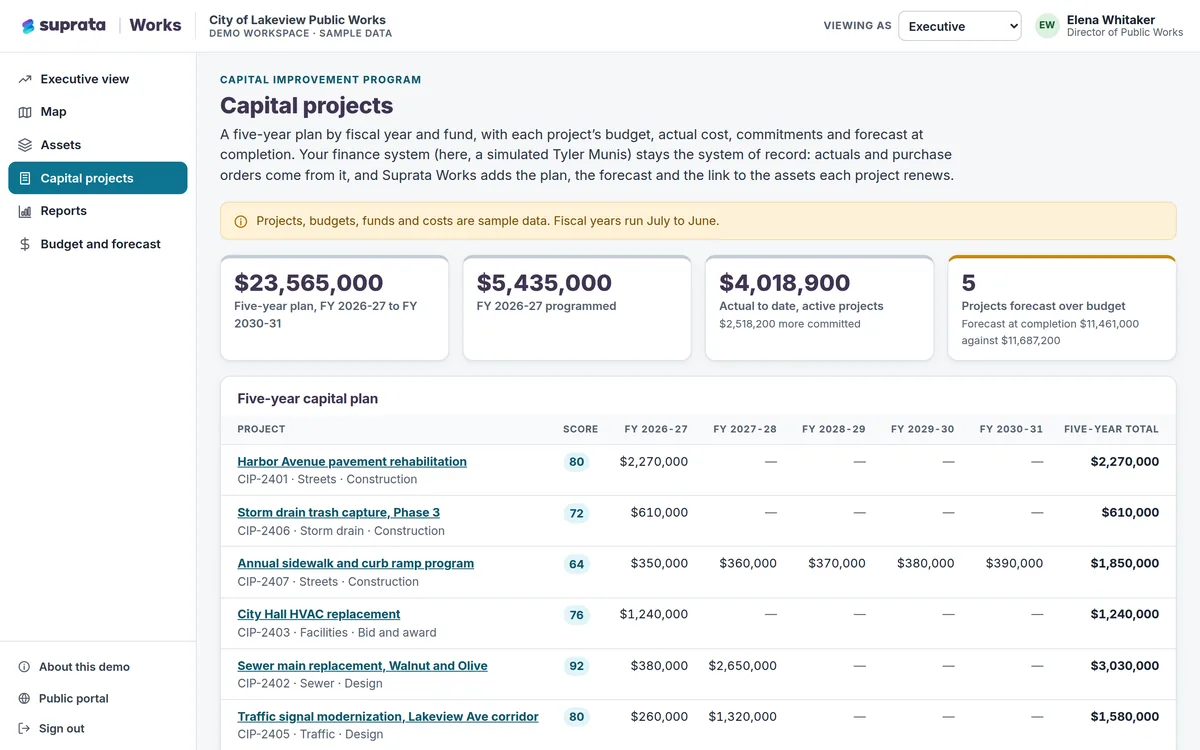The image size is (1200, 750).
Task: Click the Map sidebar icon
Action: tap(25, 112)
